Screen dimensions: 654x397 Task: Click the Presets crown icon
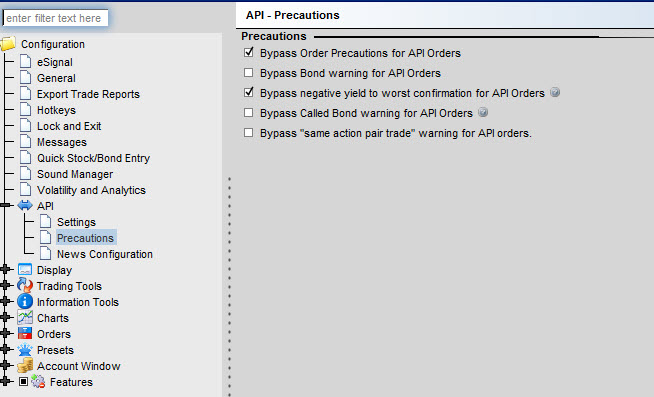25,349
